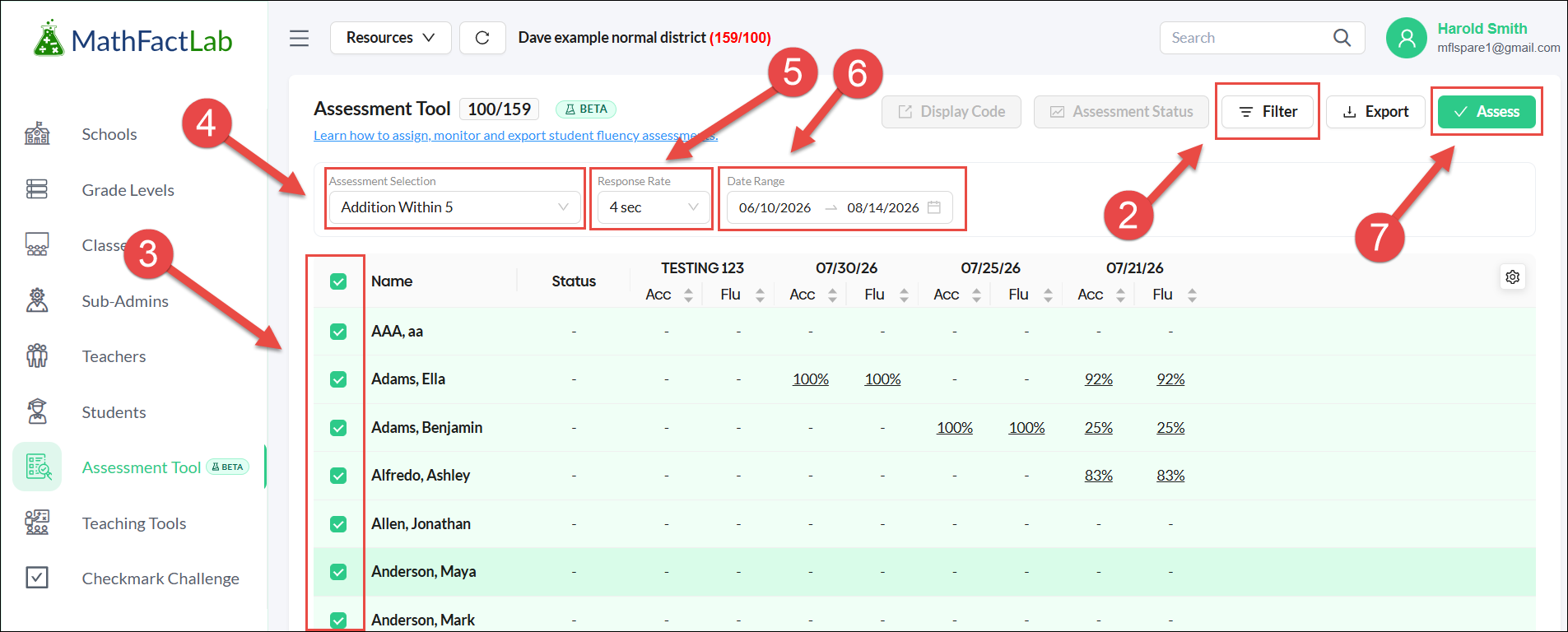Click the Assessment Tool sidebar icon
This screenshot has width=1568, height=632.
click(x=37, y=467)
